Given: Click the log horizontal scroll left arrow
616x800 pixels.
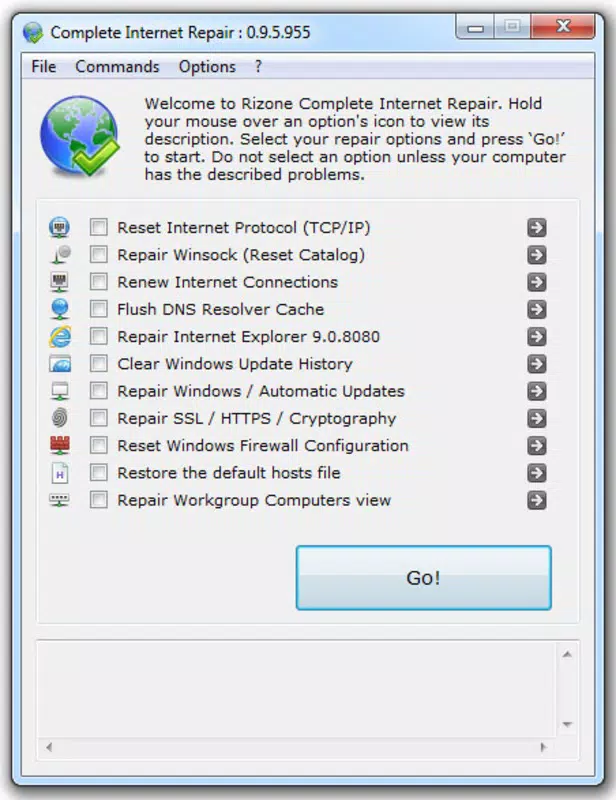Looking at the screenshot, I should [49, 747].
